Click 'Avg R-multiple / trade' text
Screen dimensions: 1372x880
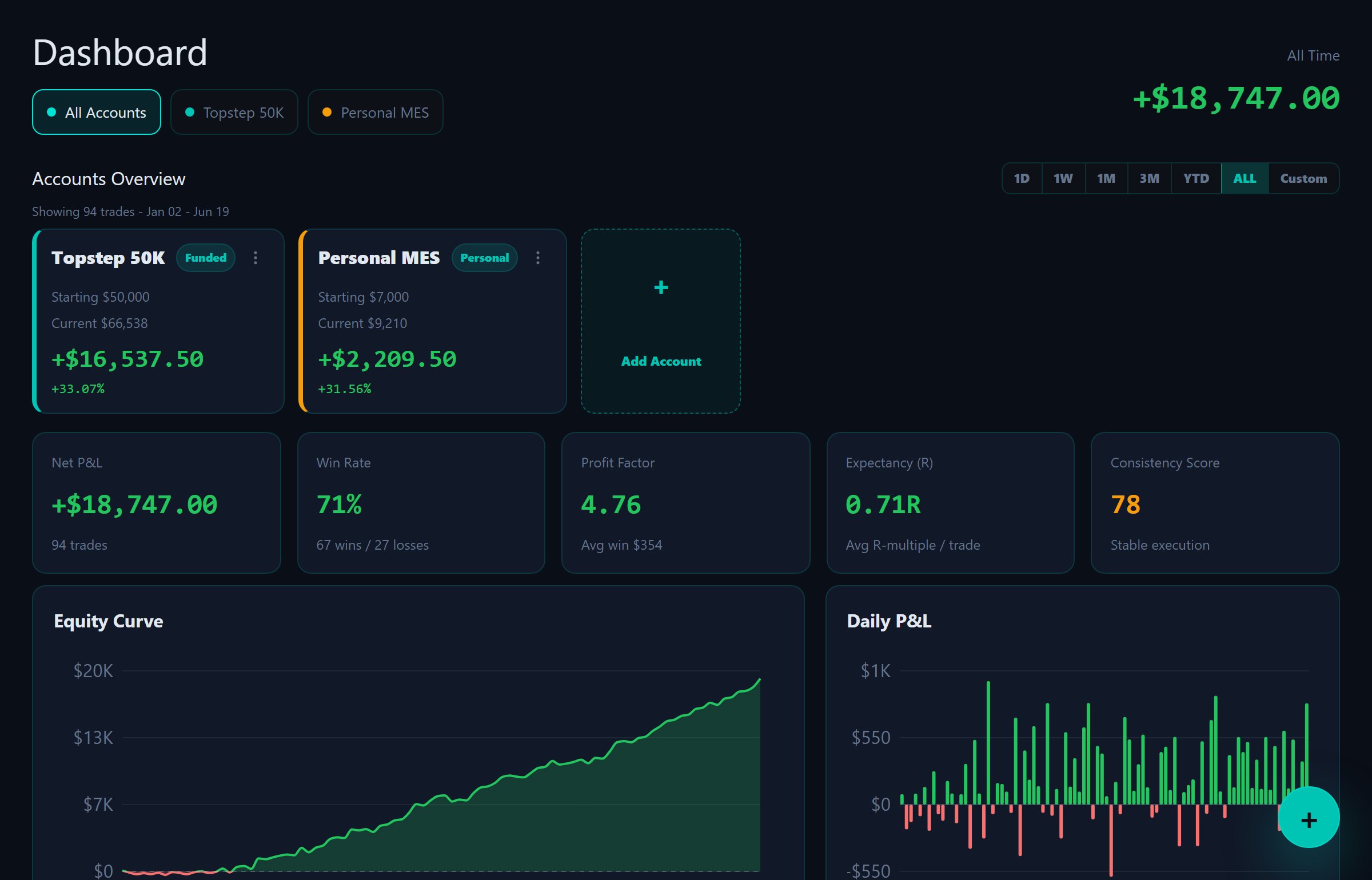(913, 545)
